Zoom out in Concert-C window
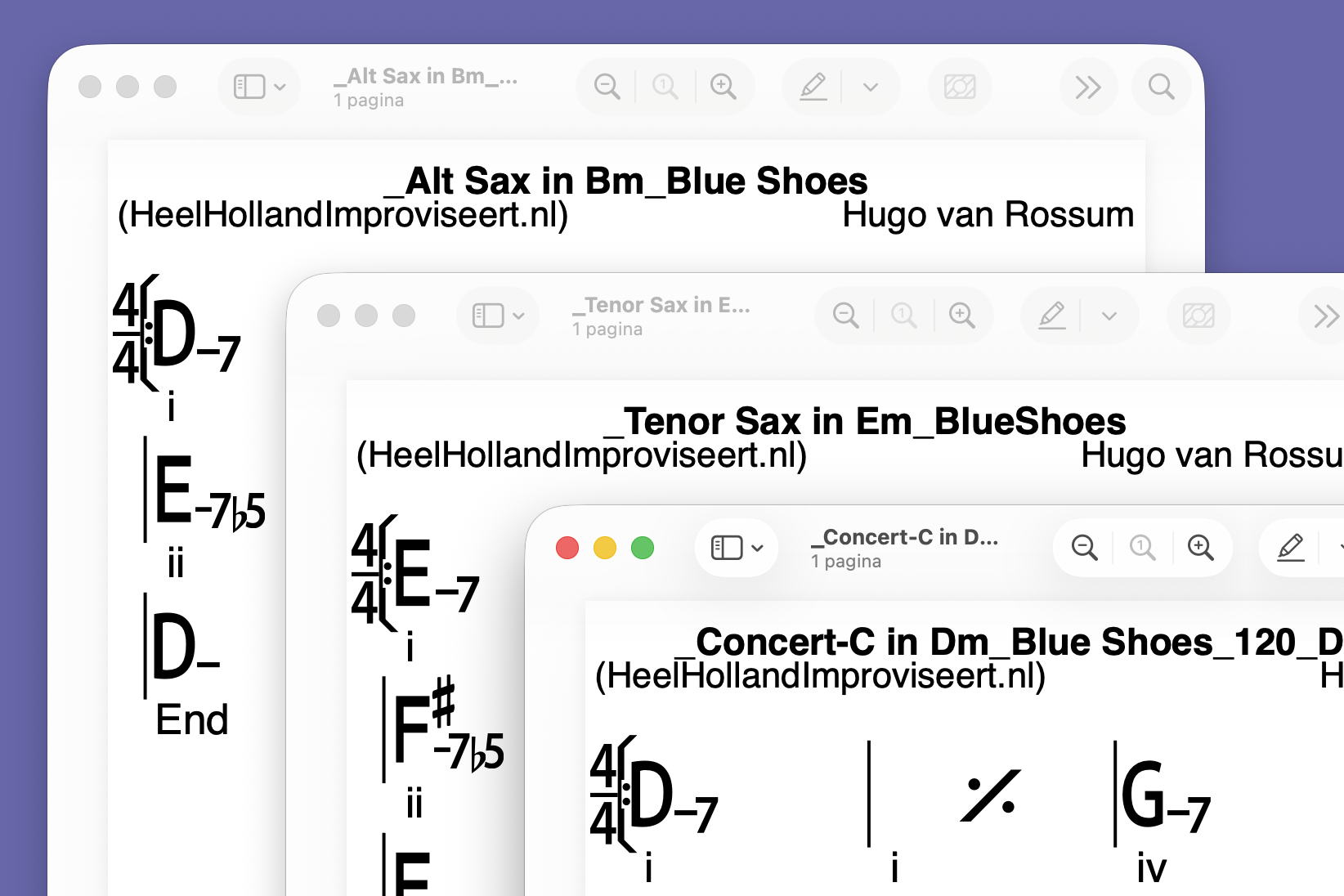Viewport: 1344px width, 896px height. point(1084,548)
